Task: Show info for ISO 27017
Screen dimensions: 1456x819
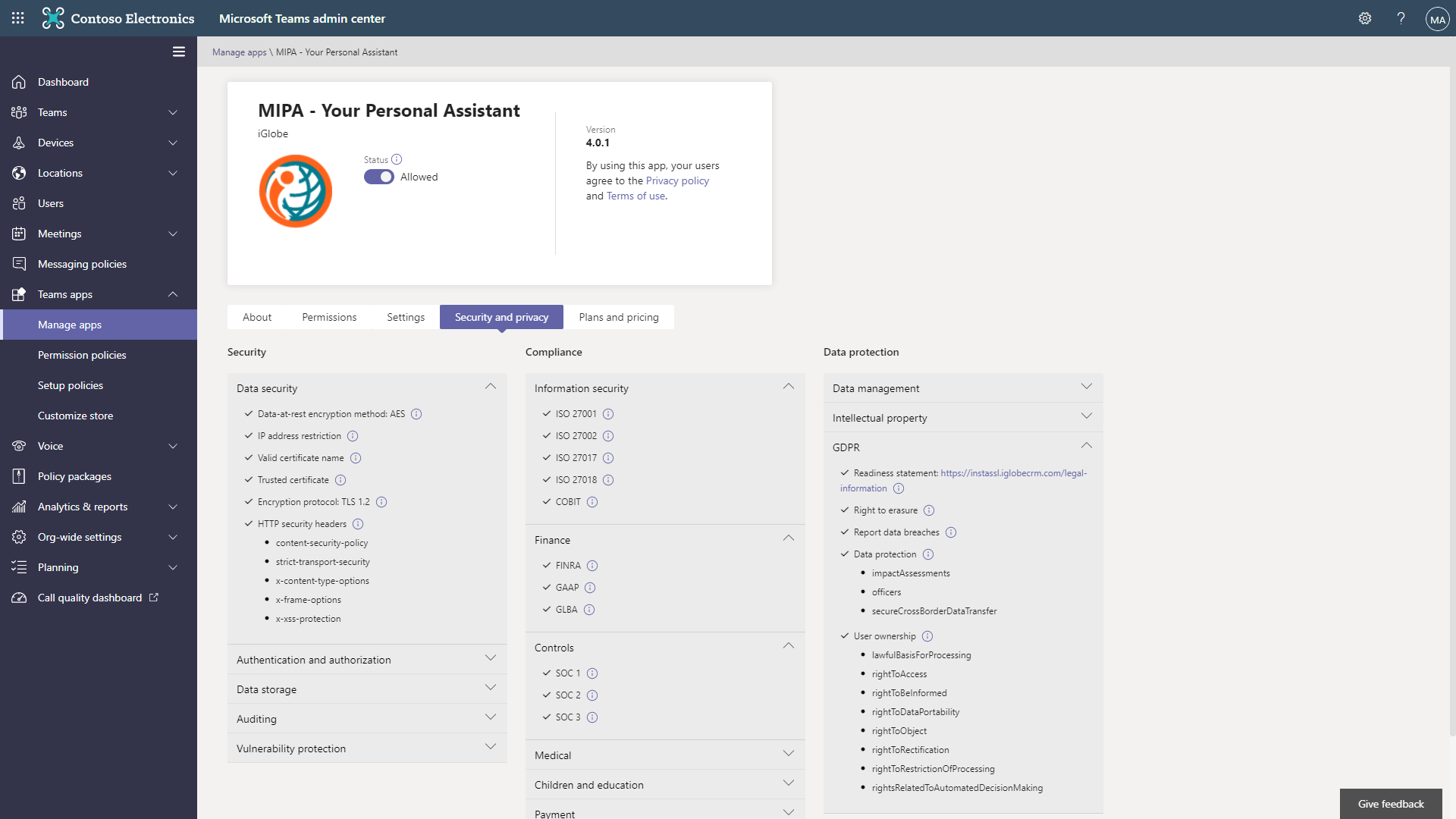Action: point(608,458)
